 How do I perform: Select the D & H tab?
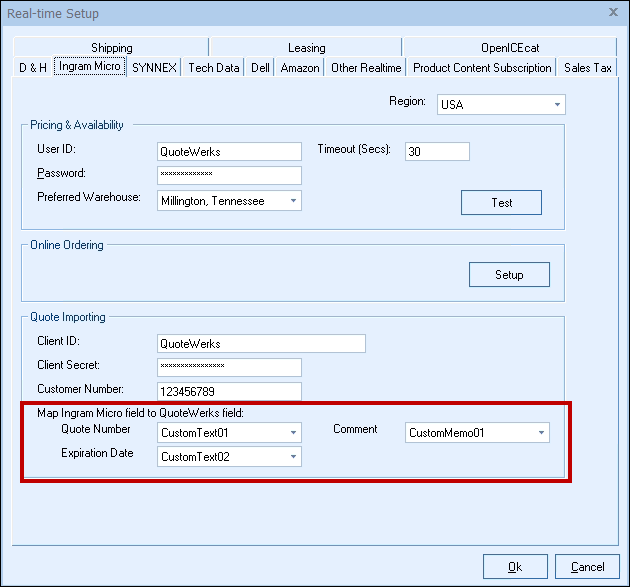pos(33,67)
